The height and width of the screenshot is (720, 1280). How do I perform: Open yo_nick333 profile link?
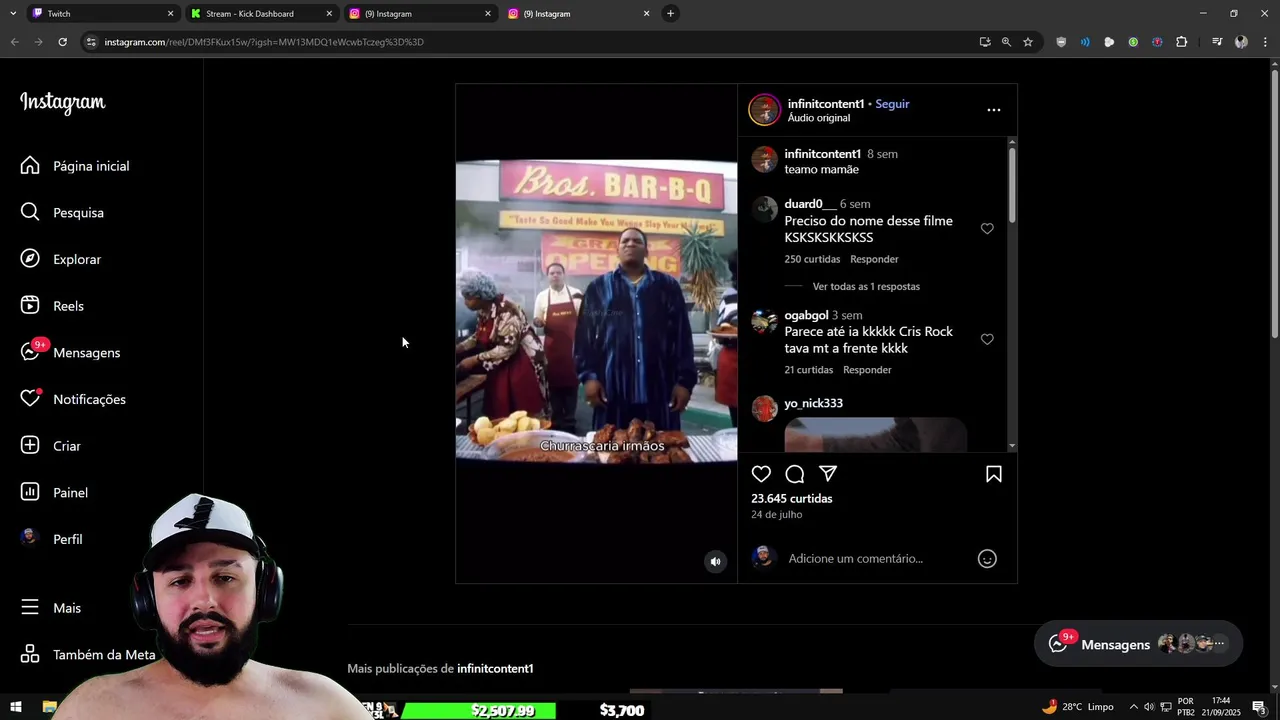point(813,403)
